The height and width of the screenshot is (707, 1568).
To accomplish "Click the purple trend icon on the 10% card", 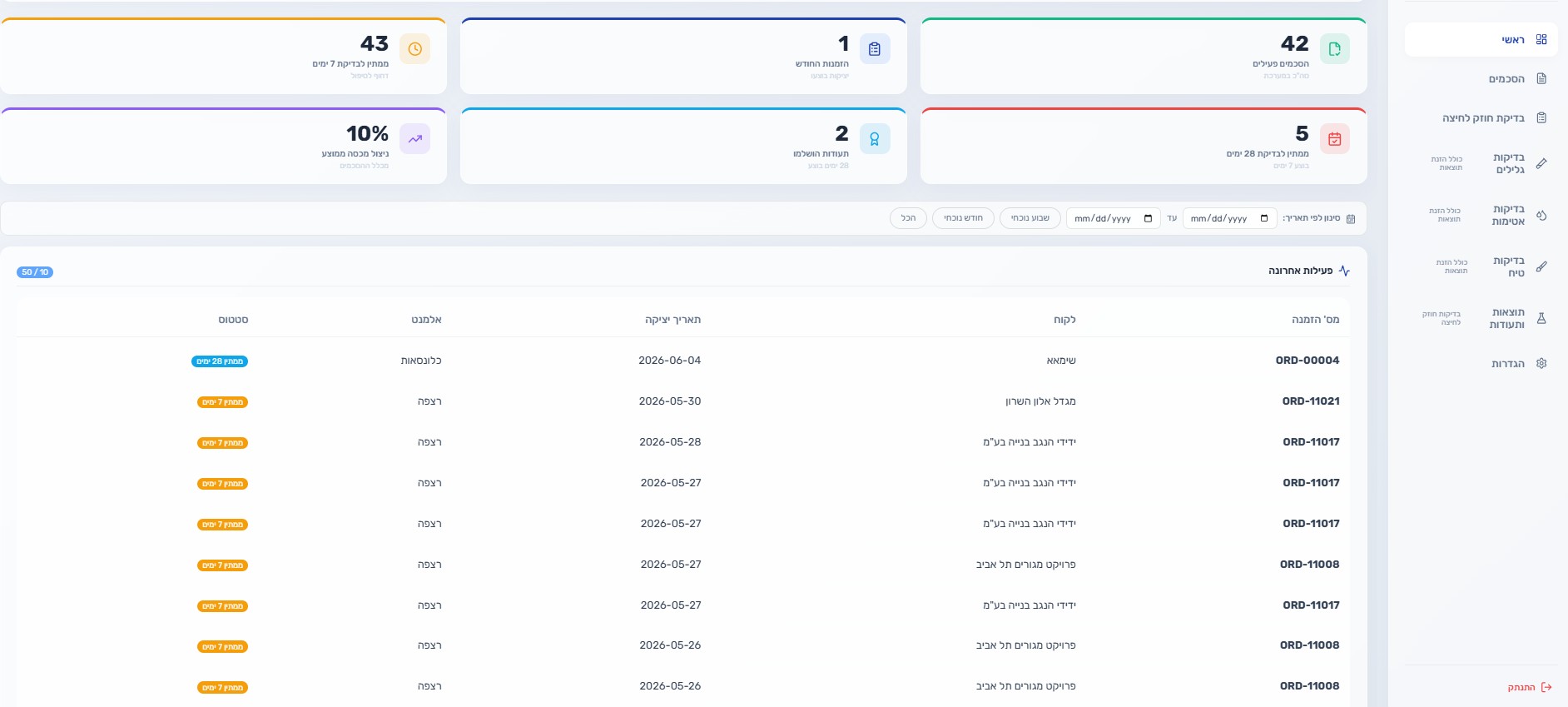I will [x=414, y=139].
